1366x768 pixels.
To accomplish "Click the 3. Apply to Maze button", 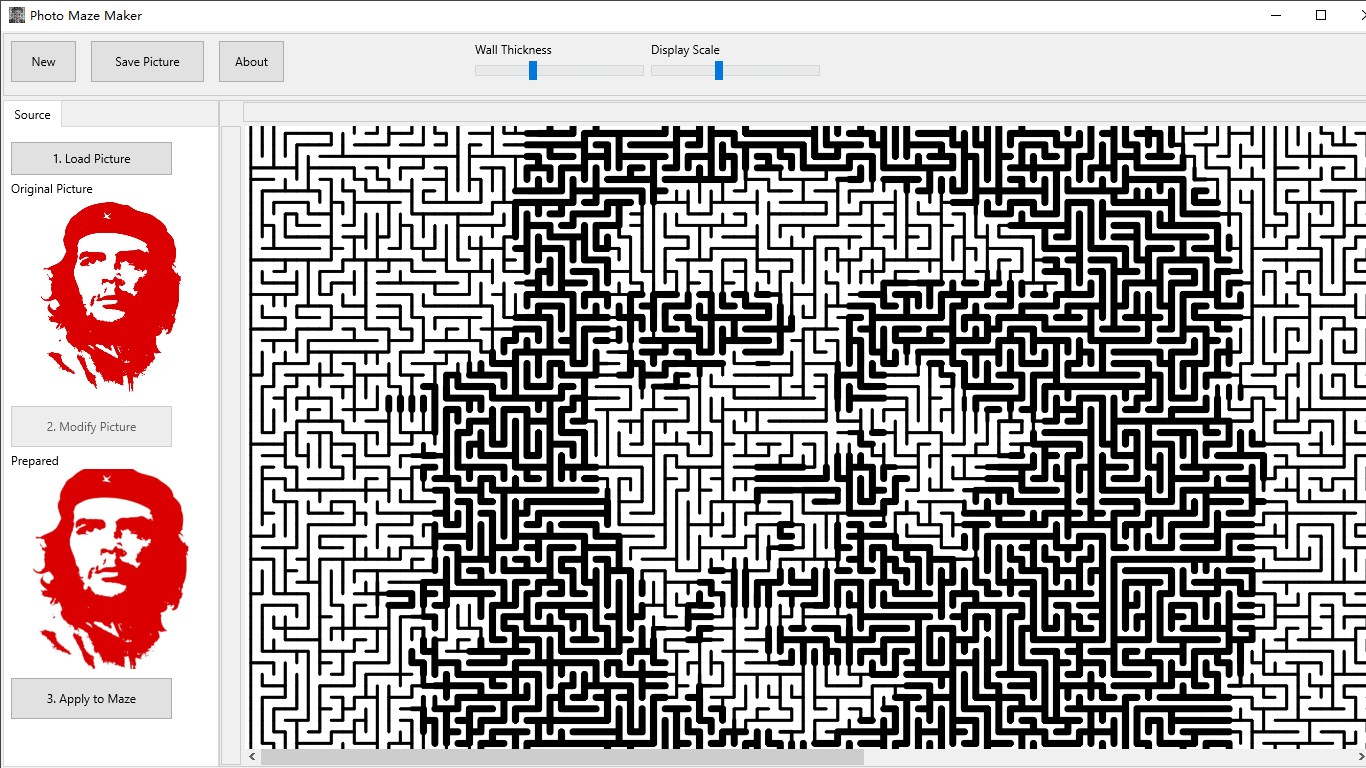I will 90,698.
